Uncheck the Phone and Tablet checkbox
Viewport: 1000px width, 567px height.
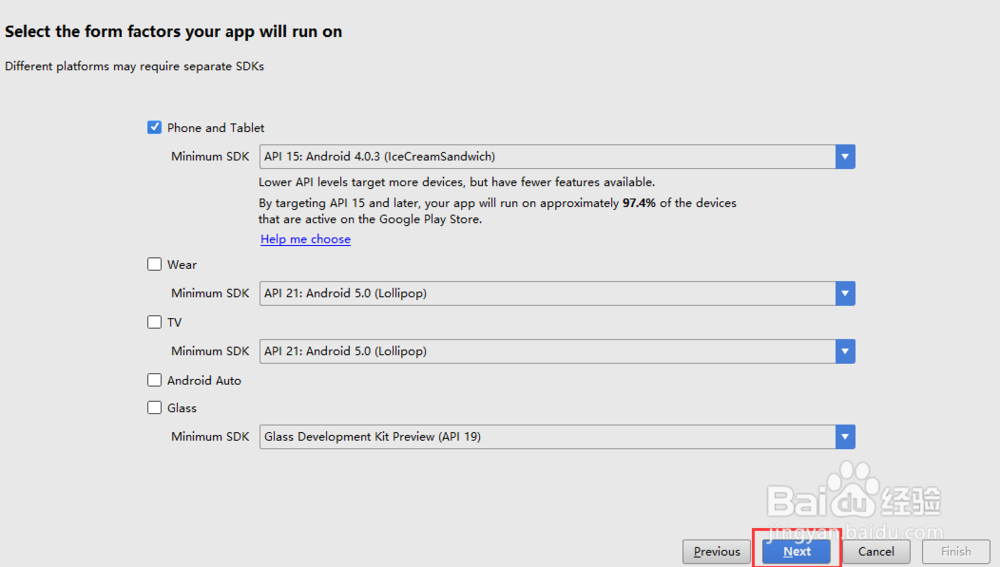[154, 127]
